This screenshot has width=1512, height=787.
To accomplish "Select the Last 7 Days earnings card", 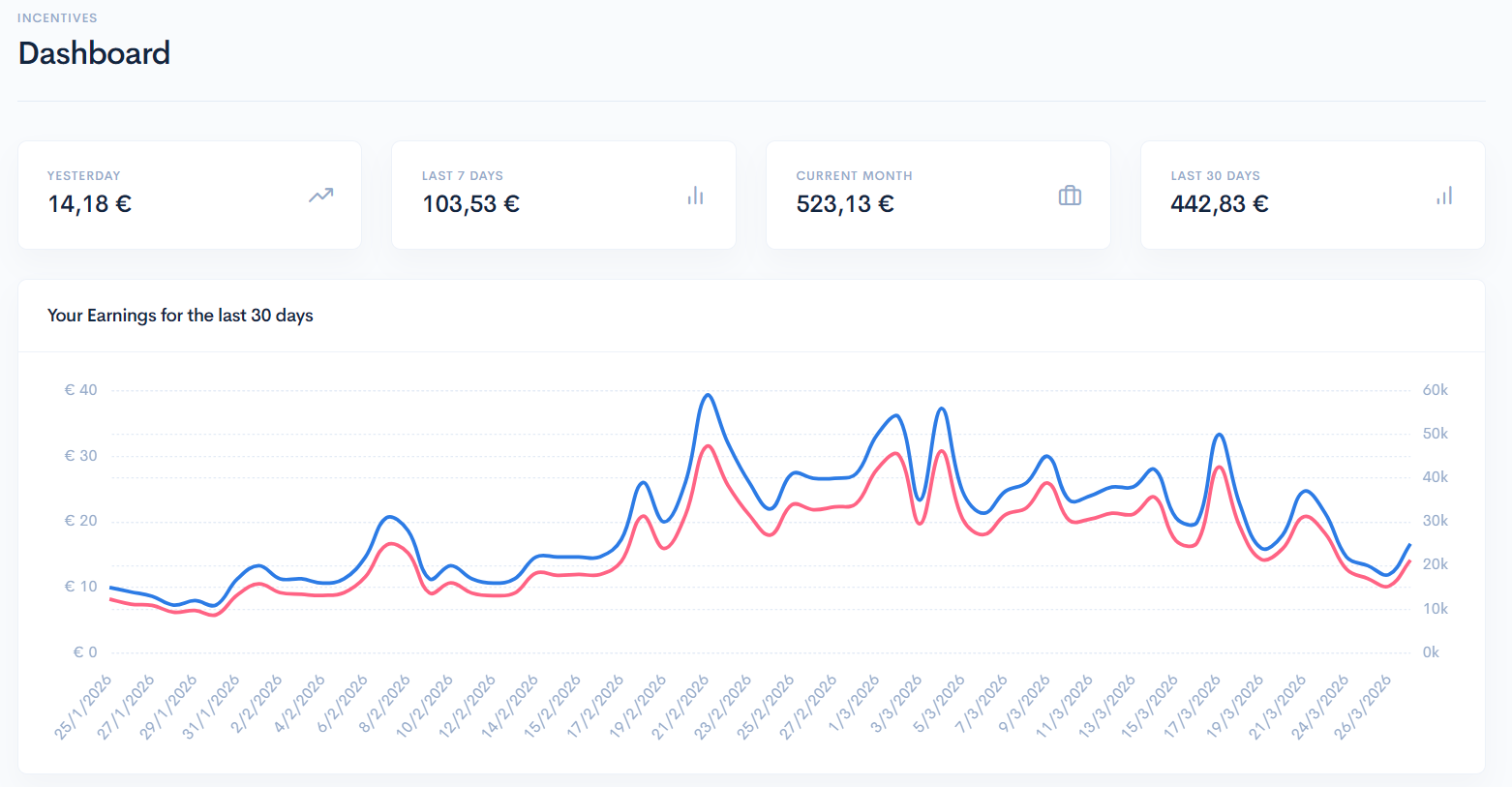I will pyautogui.click(x=563, y=195).
